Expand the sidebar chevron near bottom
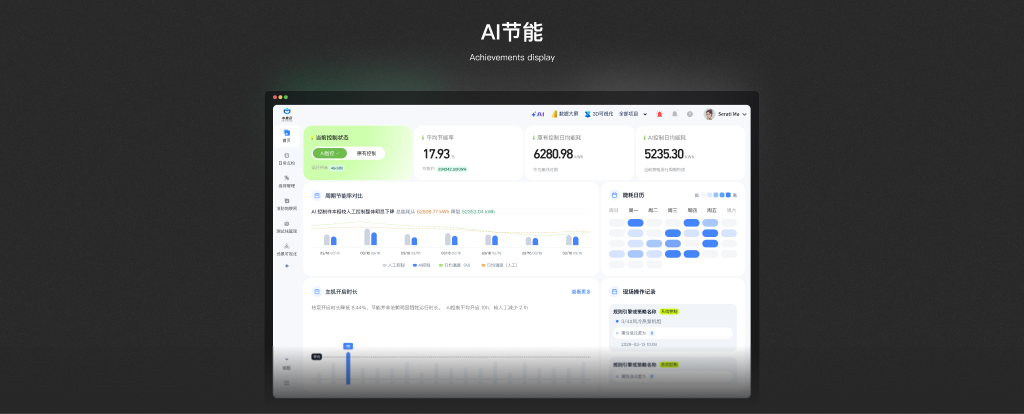 (287, 360)
